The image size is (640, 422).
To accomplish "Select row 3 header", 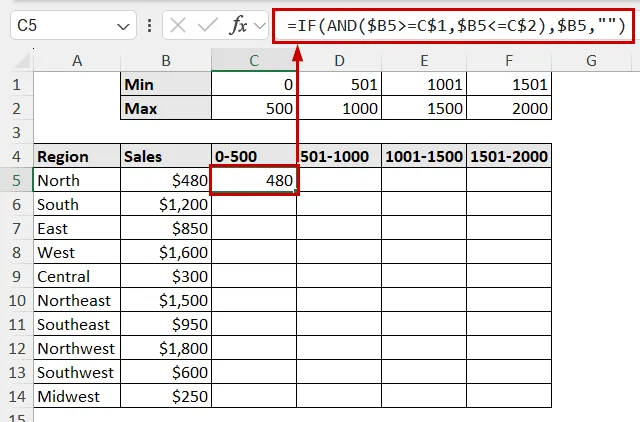I will [x=16, y=132].
